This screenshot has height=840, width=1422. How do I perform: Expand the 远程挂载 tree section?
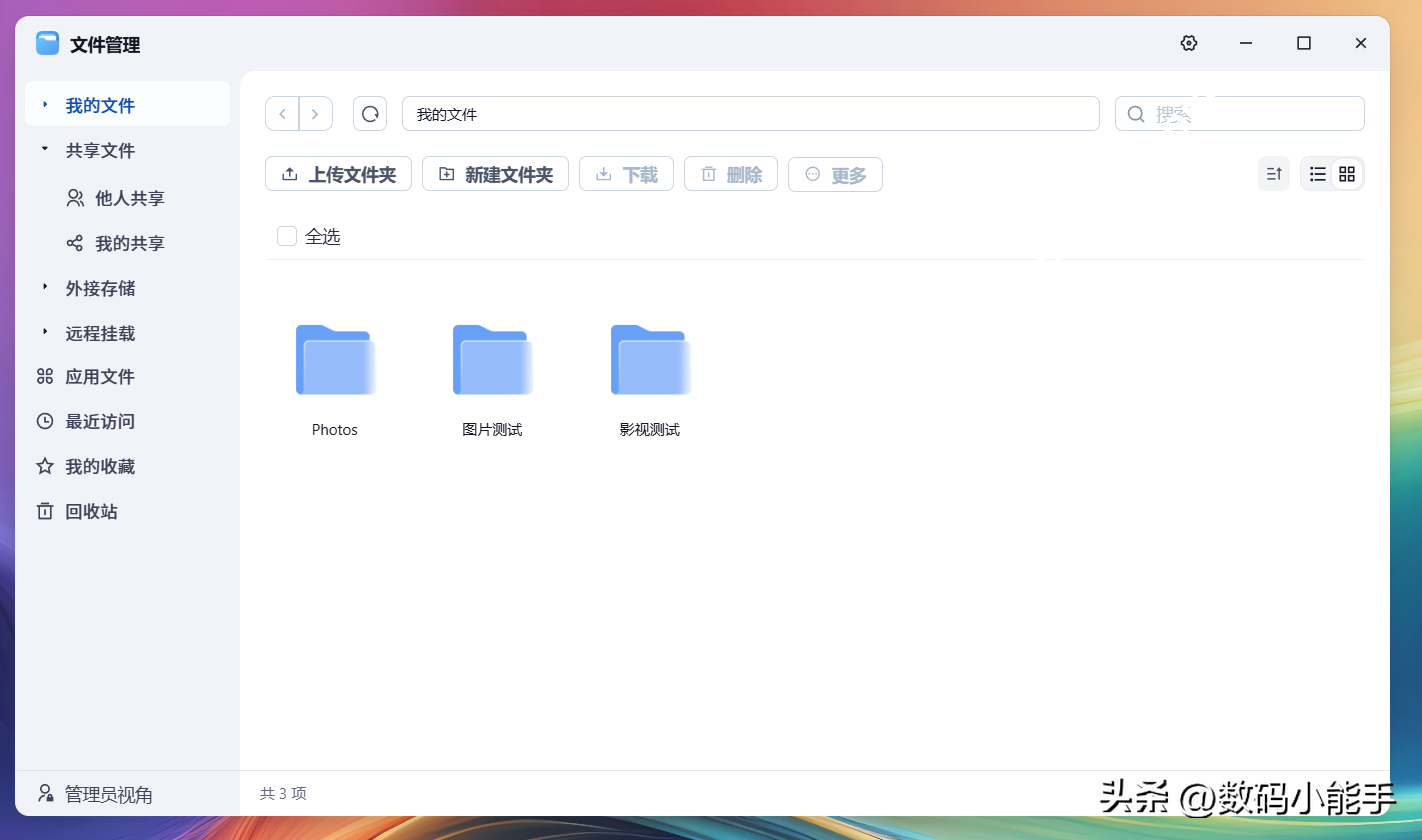click(x=44, y=333)
